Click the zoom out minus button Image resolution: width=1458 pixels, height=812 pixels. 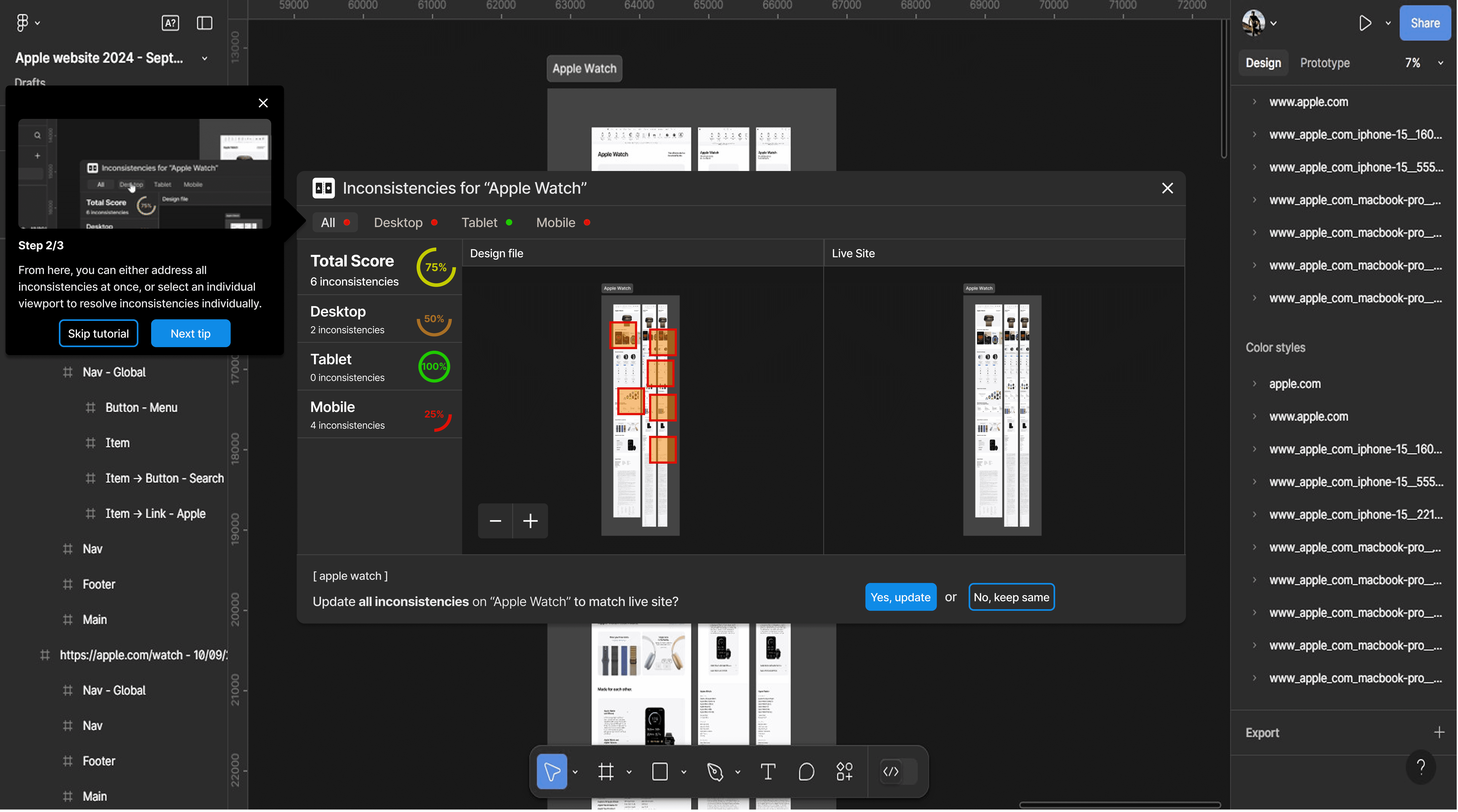[x=495, y=521]
